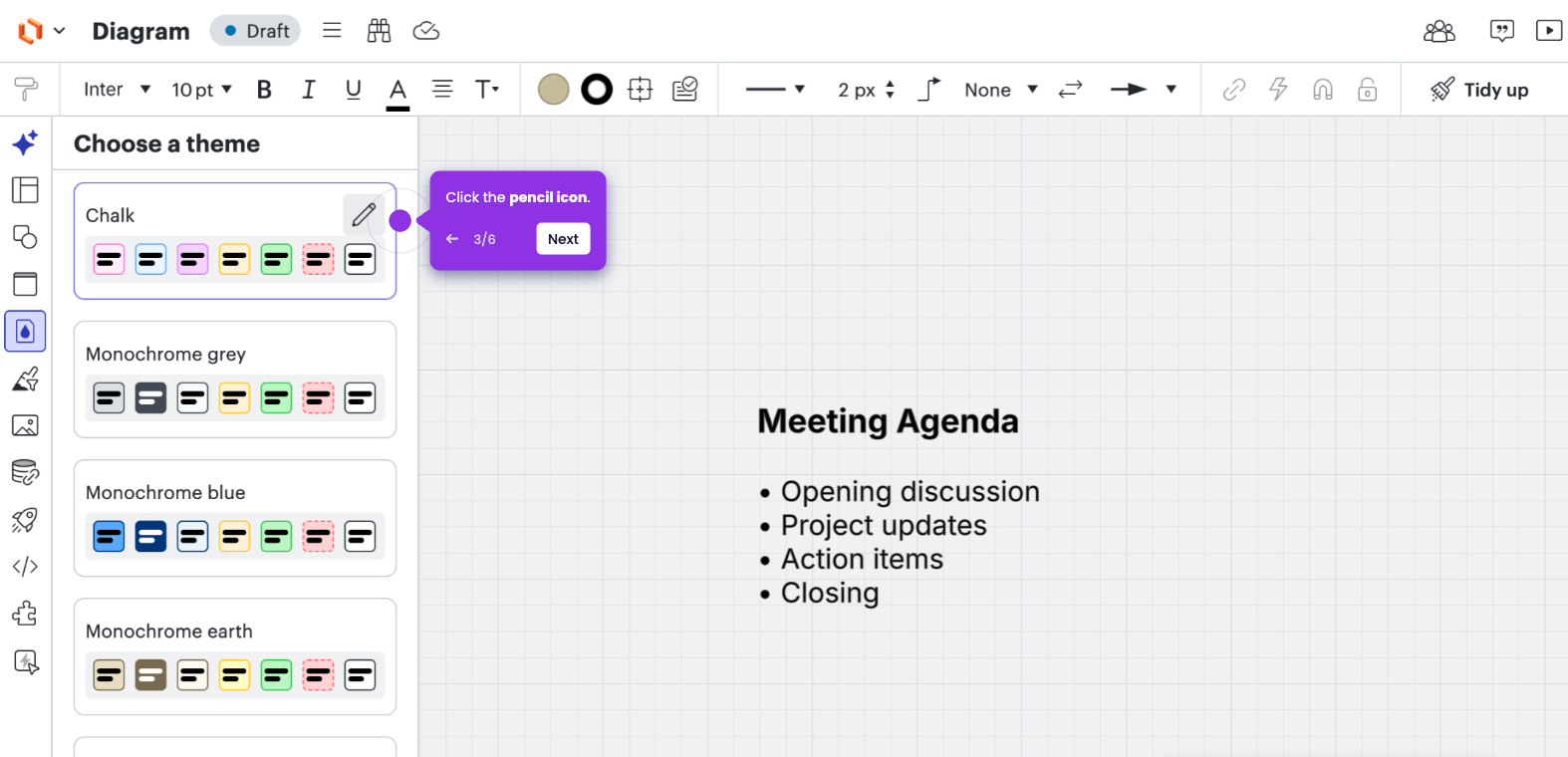Open the templates layout sidebar icon
1568x757 pixels.
coord(26,189)
